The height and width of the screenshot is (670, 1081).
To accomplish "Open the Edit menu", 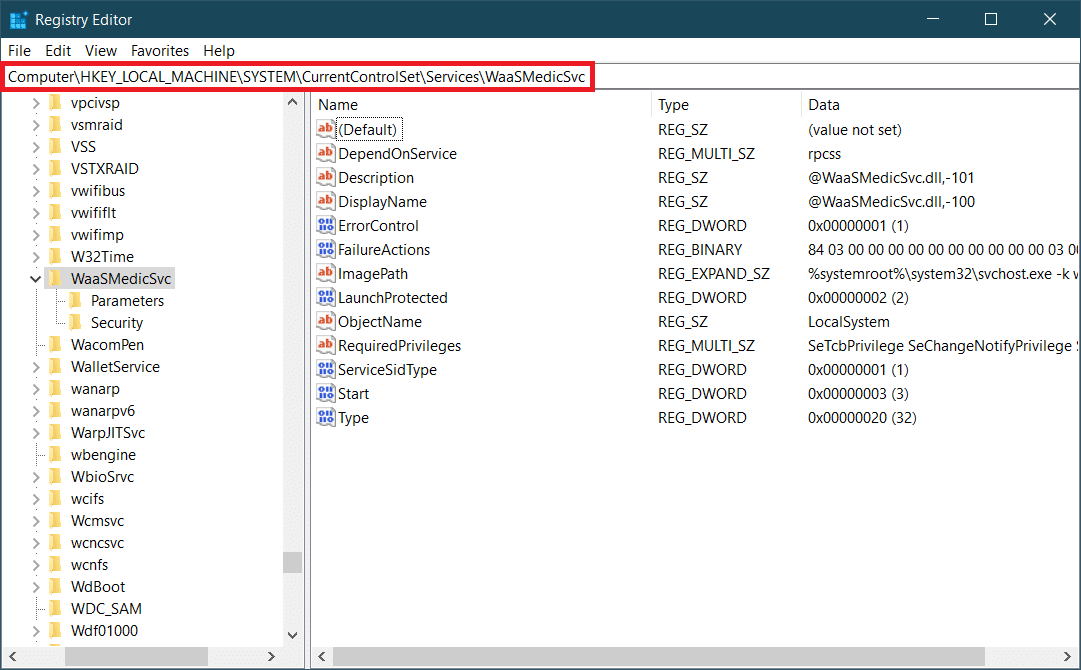I will (x=58, y=51).
